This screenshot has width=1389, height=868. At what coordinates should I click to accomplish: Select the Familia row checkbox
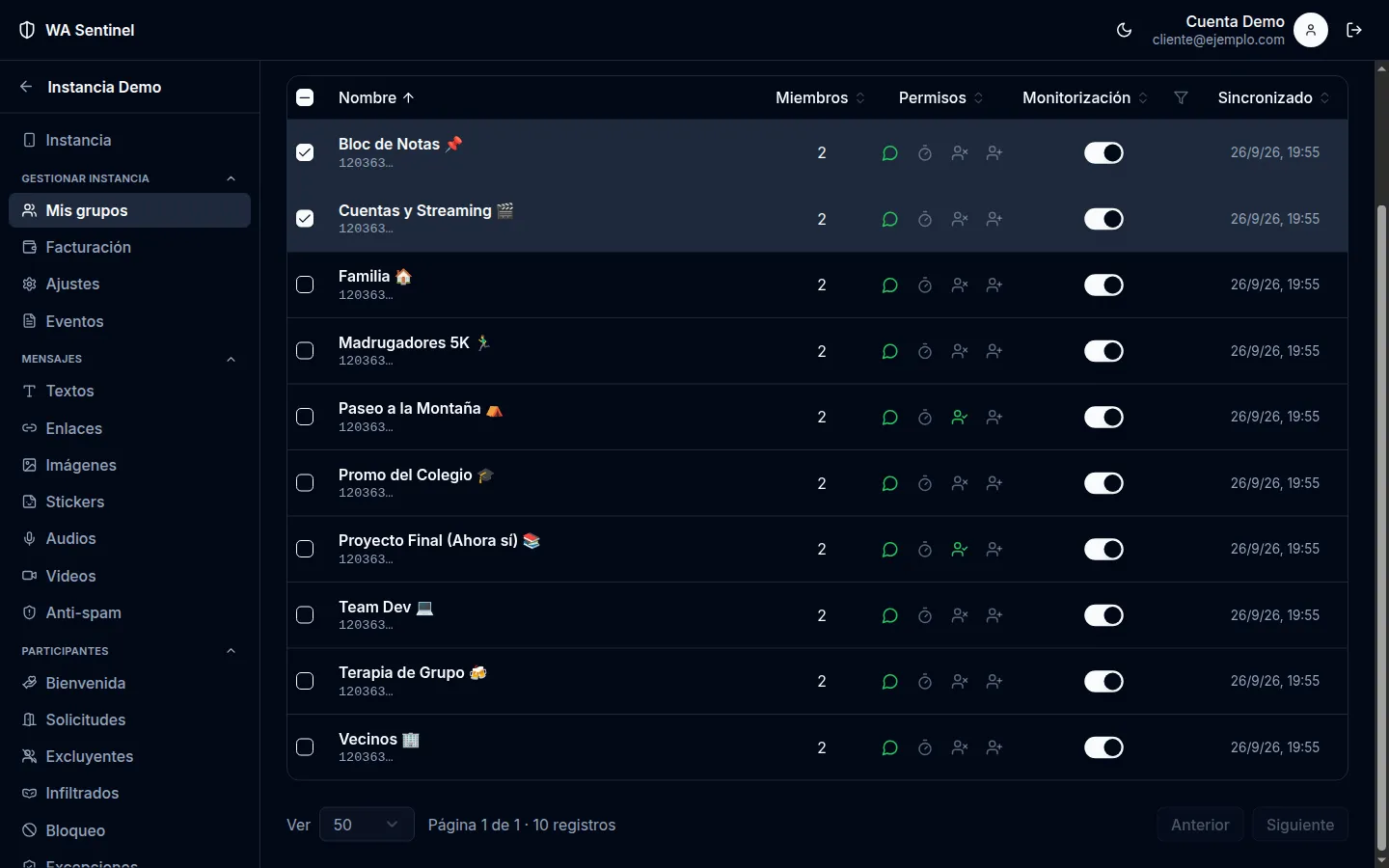305,285
